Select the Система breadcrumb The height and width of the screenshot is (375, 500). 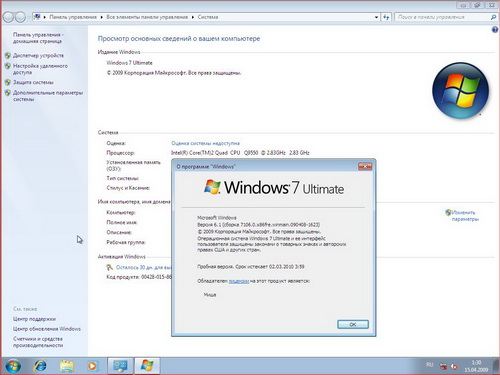coord(208,17)
